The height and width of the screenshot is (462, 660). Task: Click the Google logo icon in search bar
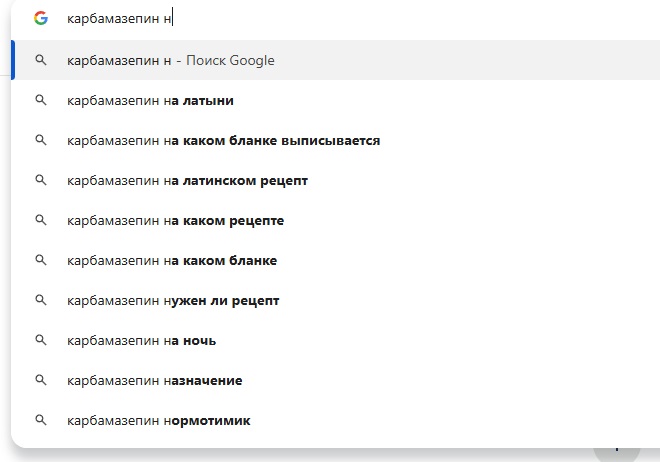(x=40, y=18)
